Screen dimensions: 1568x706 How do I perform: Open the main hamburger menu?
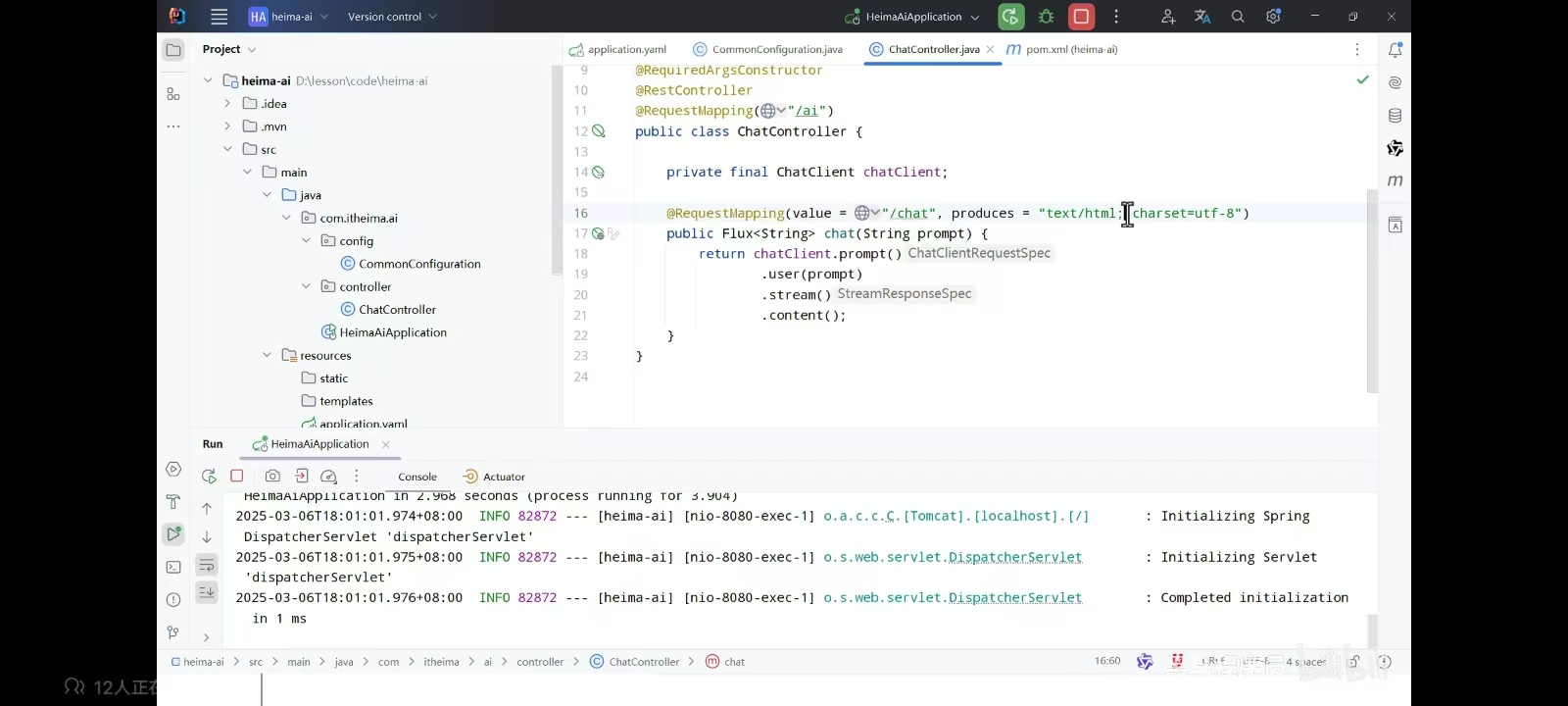[x=220, y=17]
